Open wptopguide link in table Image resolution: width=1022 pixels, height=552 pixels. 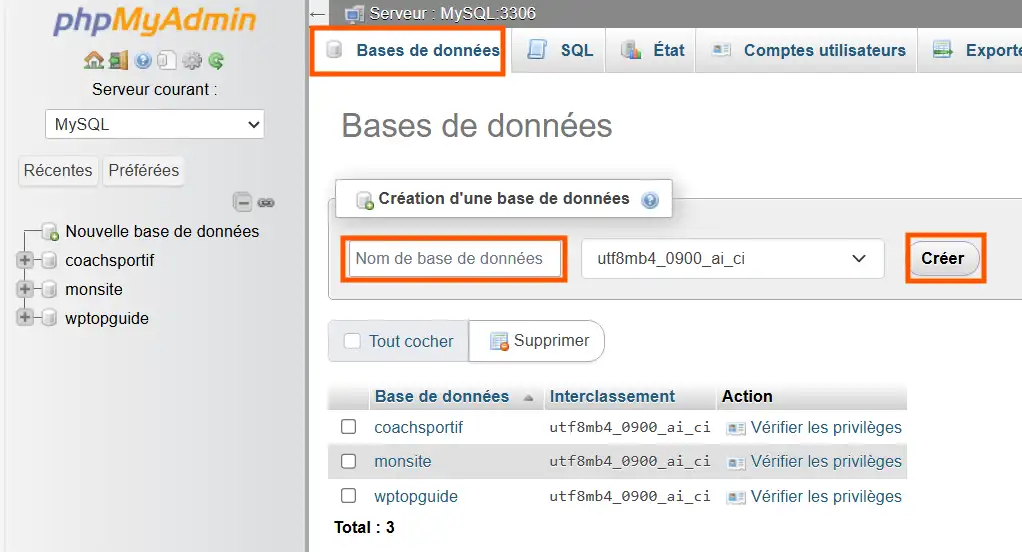tap(416, 497)
